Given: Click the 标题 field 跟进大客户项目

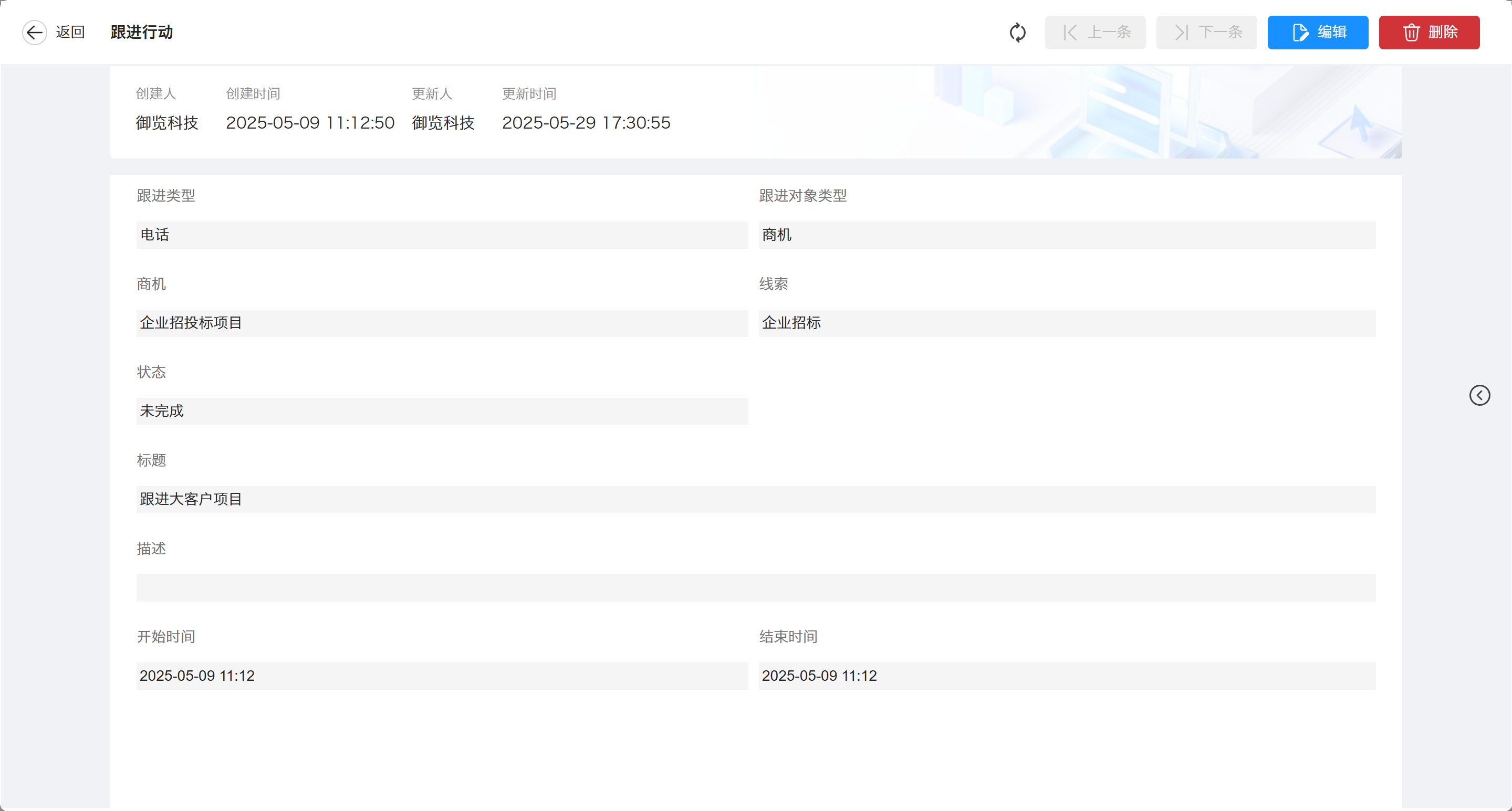Looking at the screenshot, I should pyautogui.click(x=756, y=499).
